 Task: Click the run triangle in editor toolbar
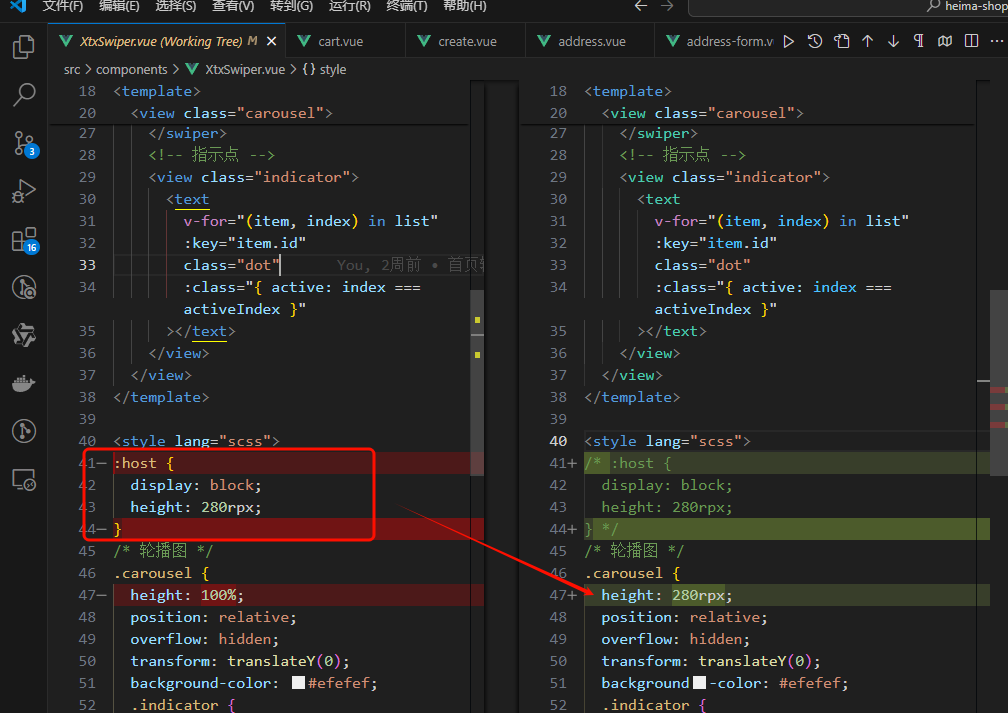789,41
